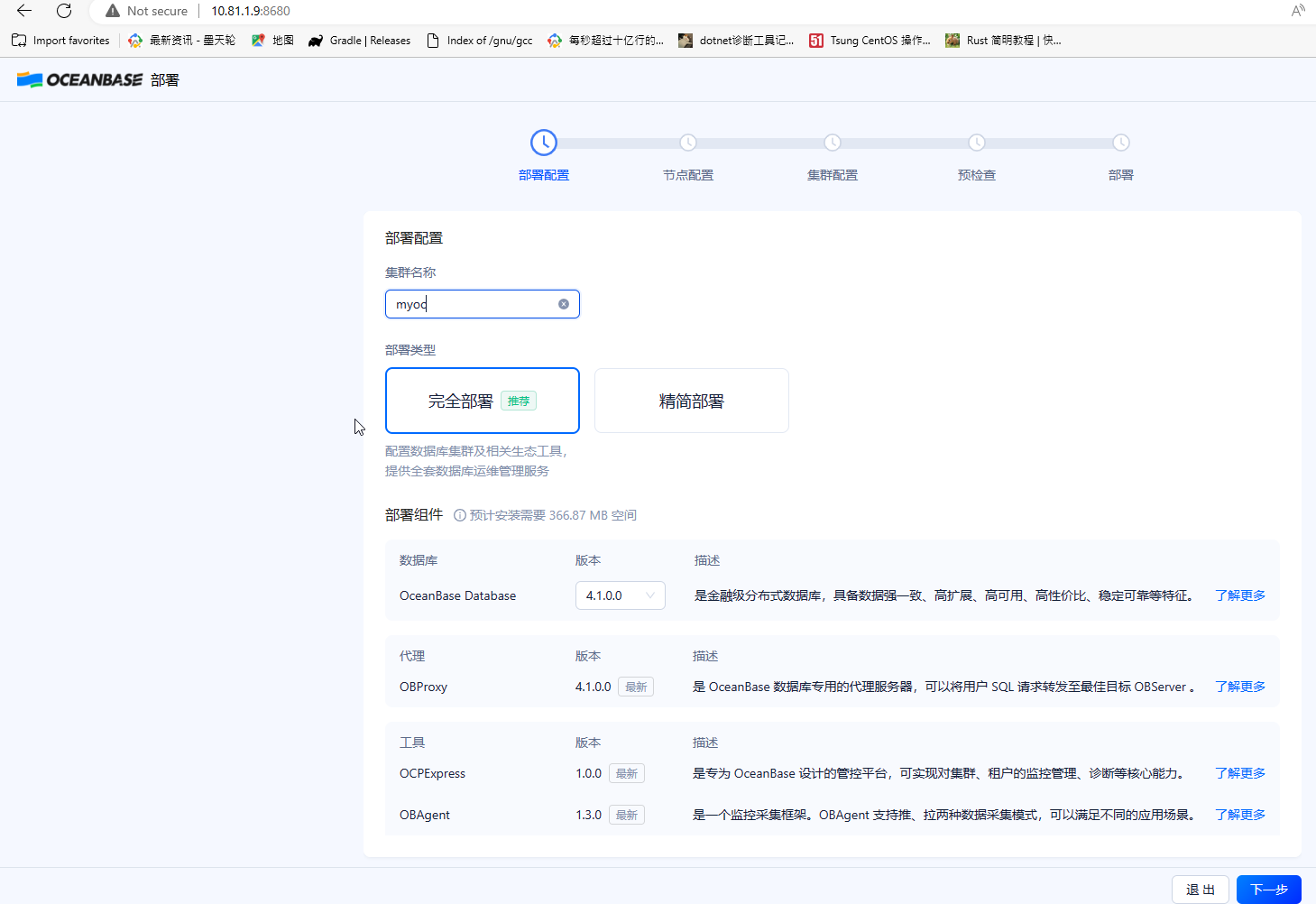Click the OceanBase logo
The image size is (1316, 904).
pyautogui.click(x=79, y=79)
